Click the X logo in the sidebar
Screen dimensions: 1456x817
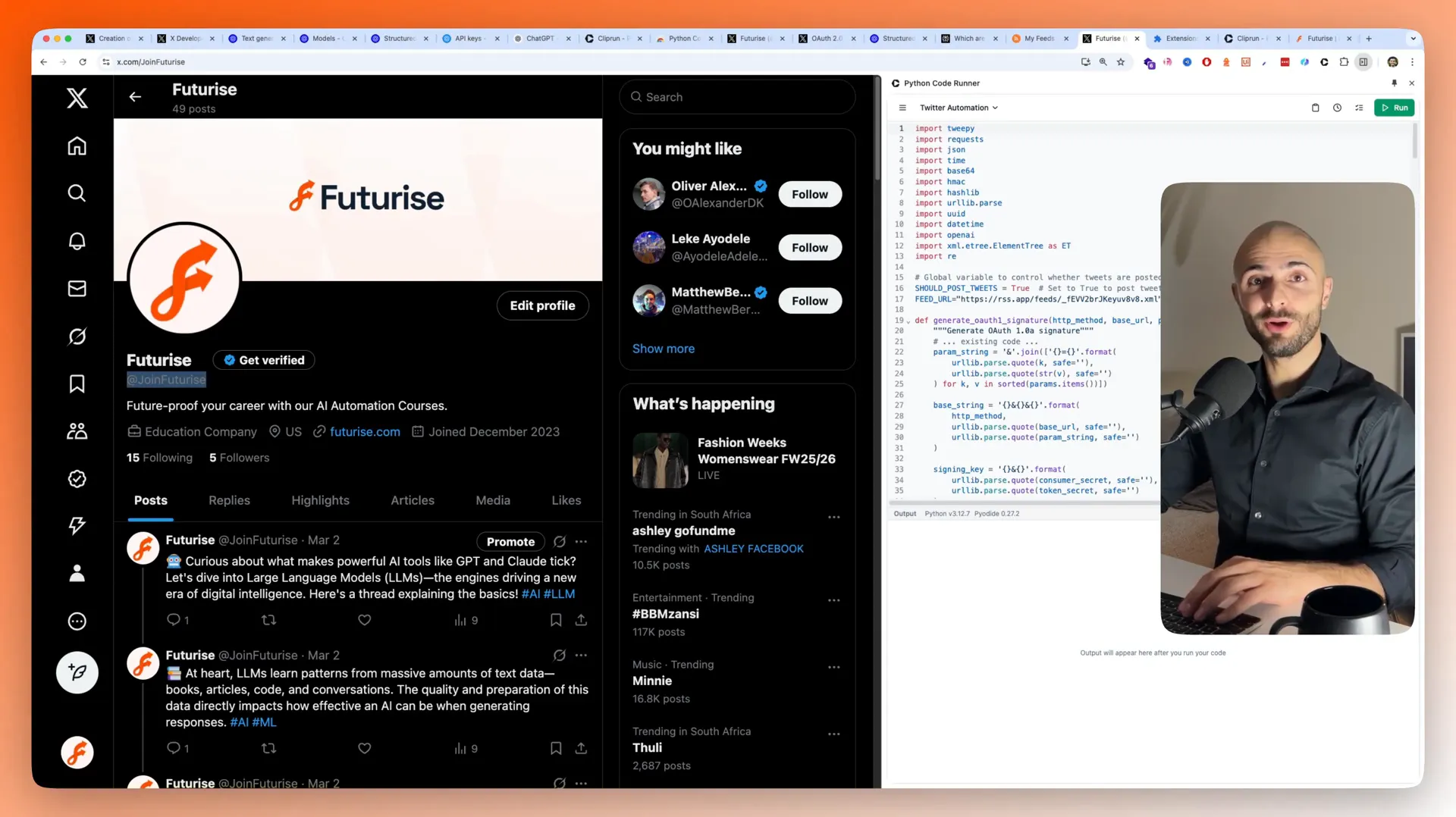[x=77, y=98]
